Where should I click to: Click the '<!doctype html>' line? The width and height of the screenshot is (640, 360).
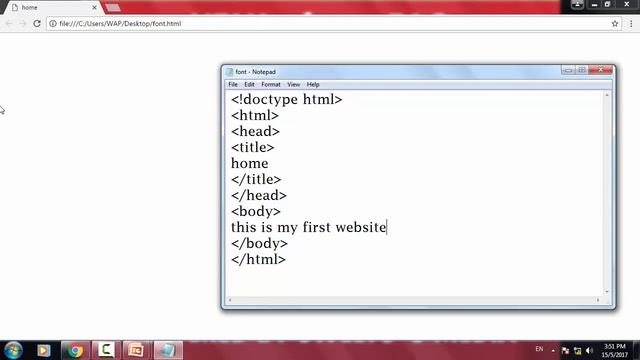(287, 100)
